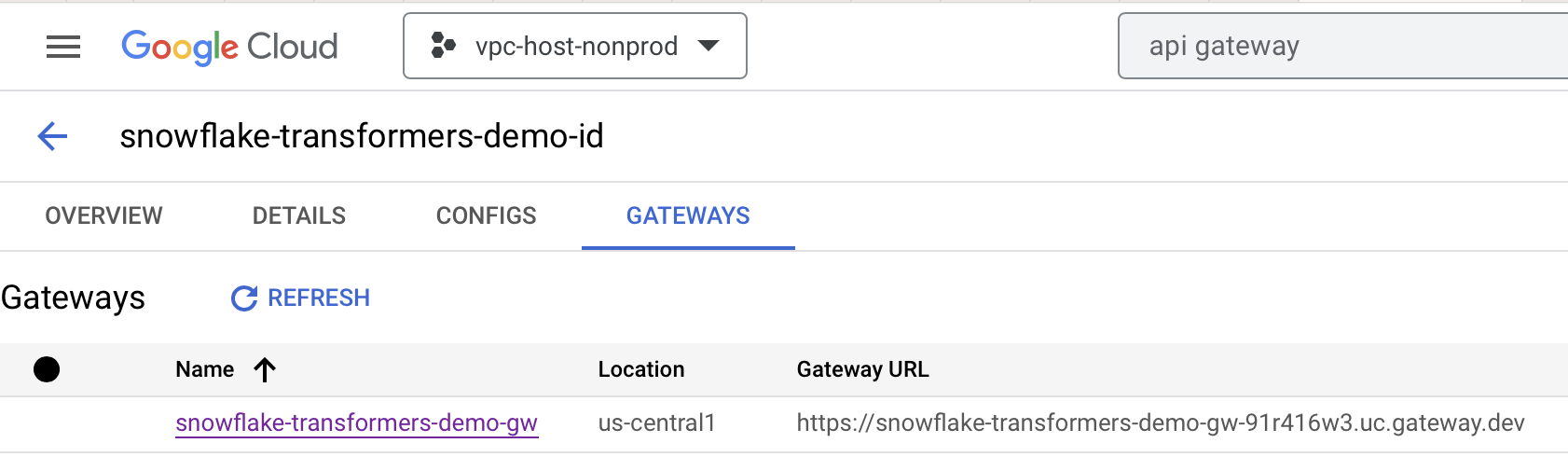1568x457 pixels.
Task: Click the Location column header
Action: click(641, 370)
